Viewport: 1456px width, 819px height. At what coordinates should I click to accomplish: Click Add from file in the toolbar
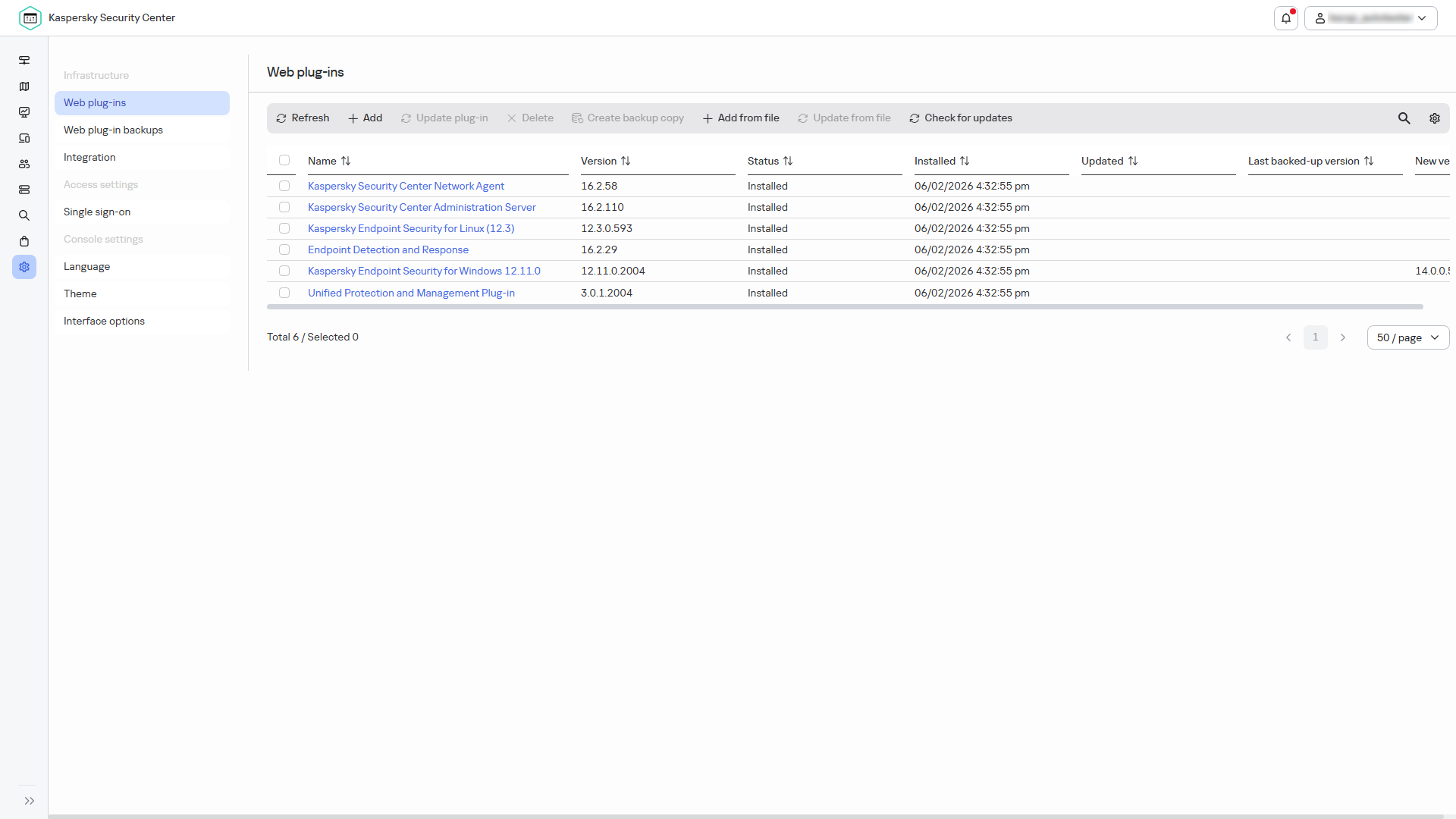[741, 118]
